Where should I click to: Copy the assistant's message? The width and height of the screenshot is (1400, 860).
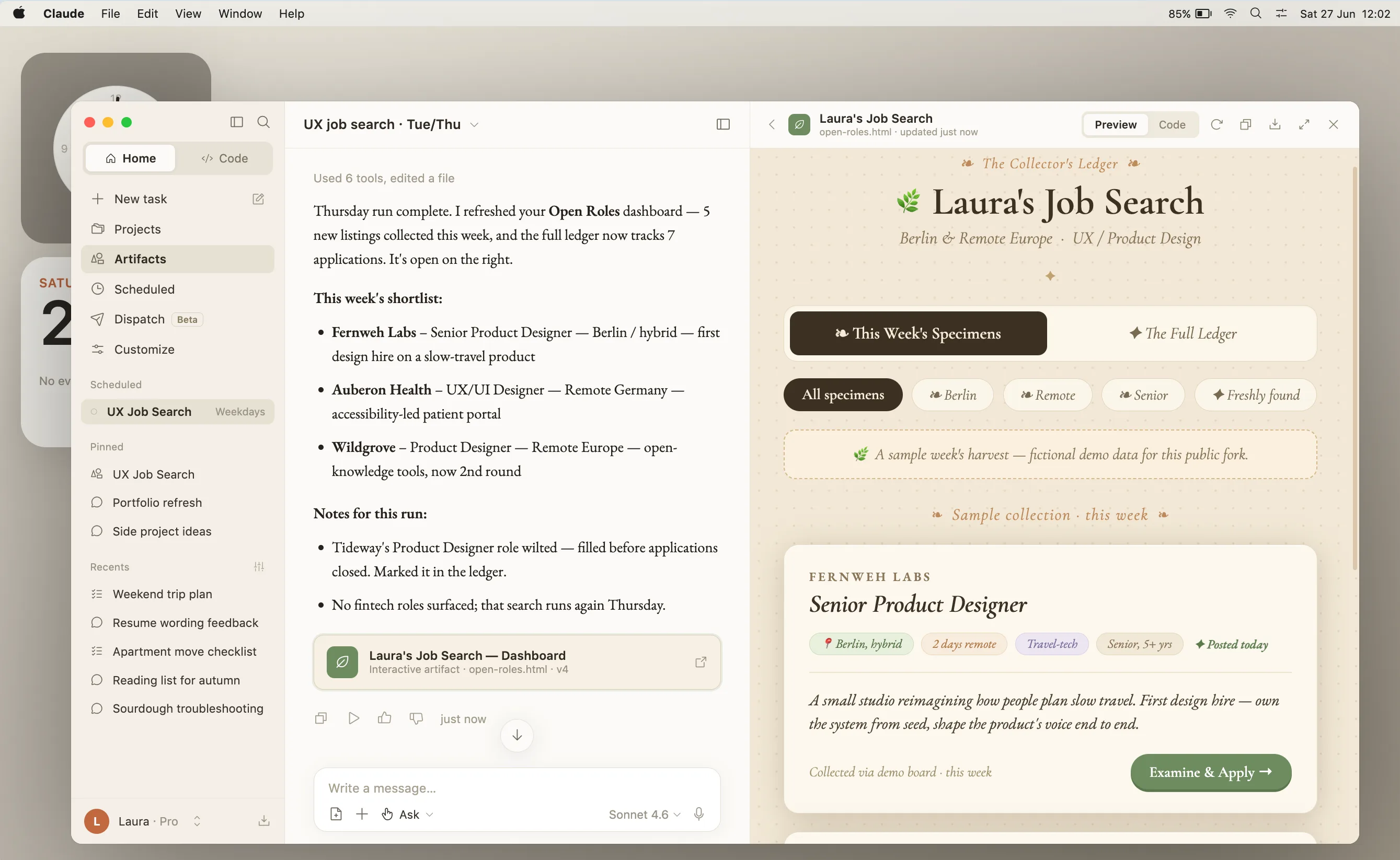[321, 718]
